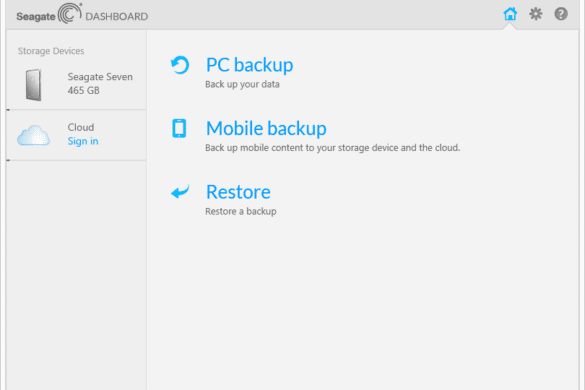The image size is (585, 390).
Task: Open the Restore option
Action: pyautogui.click(x=238, y=192)
